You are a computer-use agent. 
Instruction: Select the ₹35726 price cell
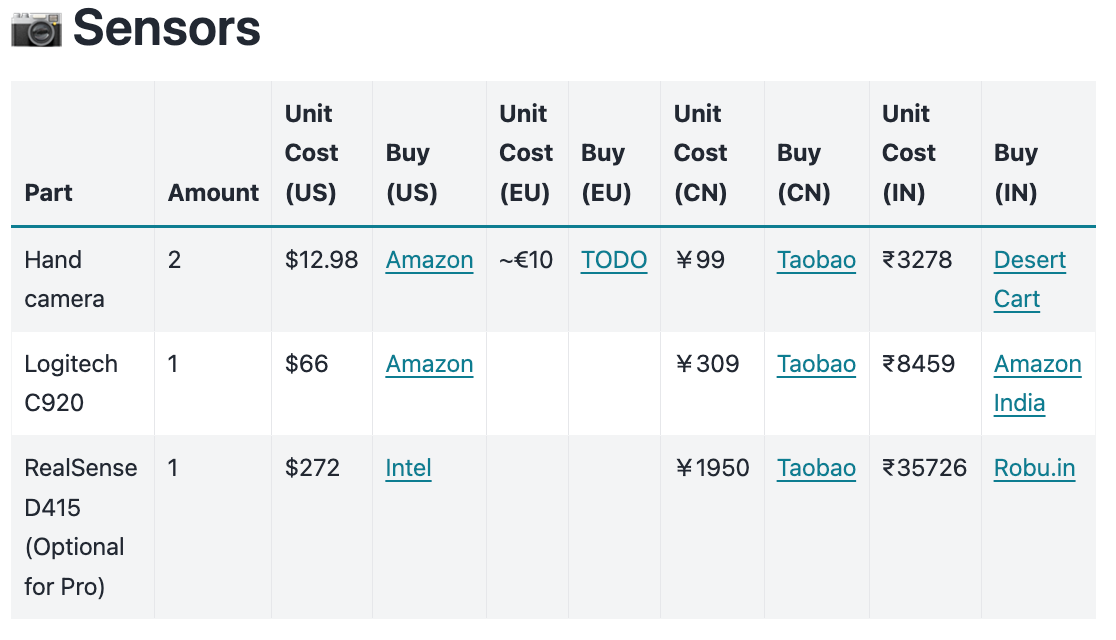click(924, 468)
